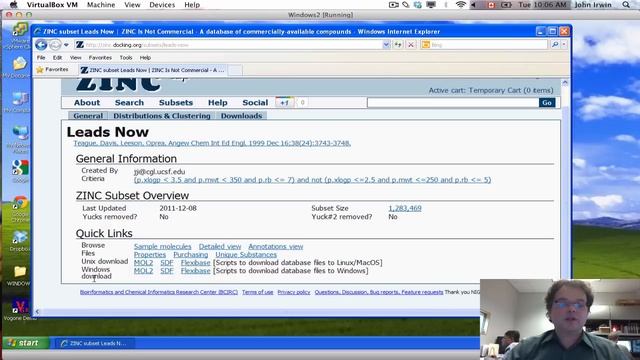Open the Unique Substances link

point(246,255)
